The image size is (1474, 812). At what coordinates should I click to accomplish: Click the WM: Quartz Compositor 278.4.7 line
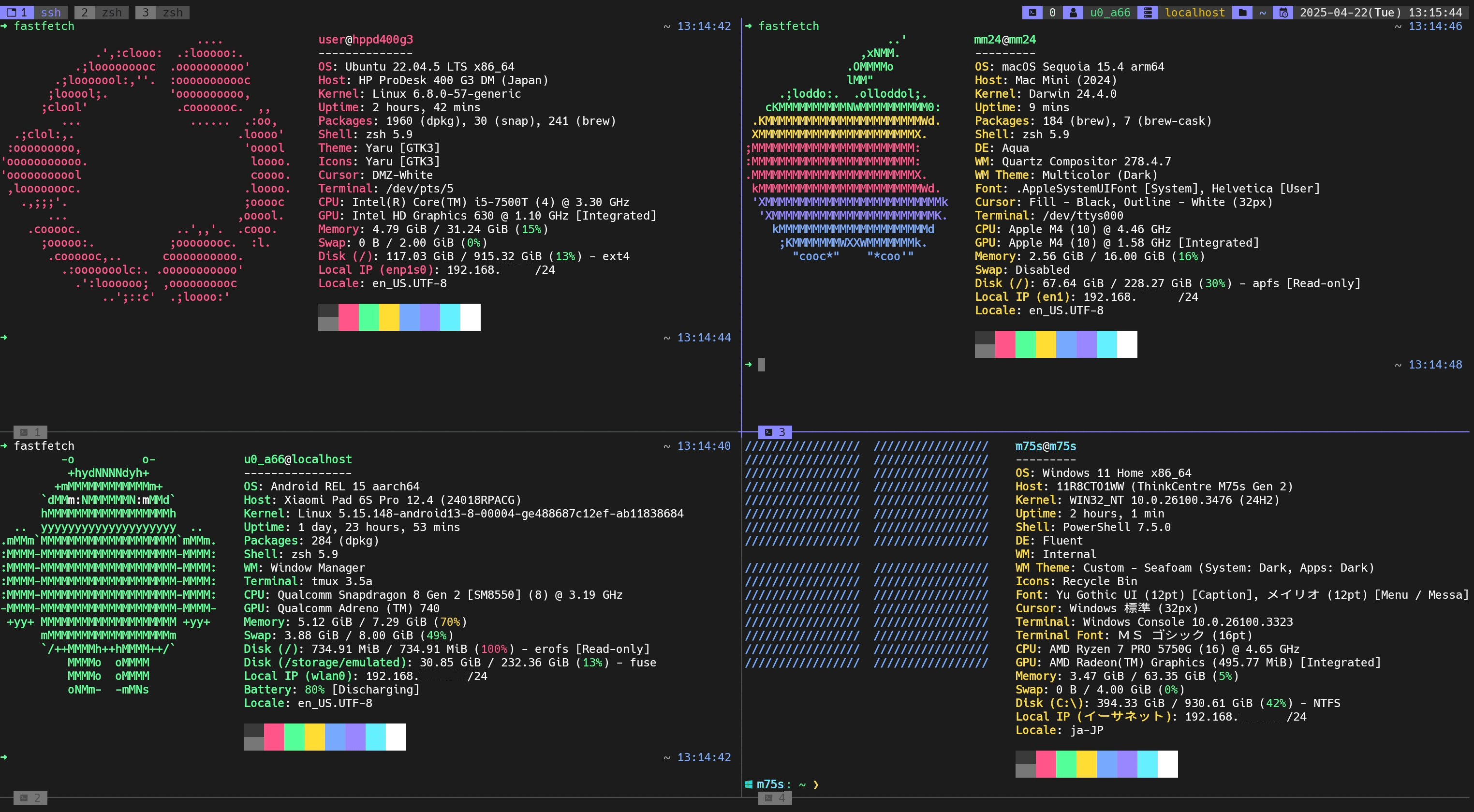[1073, 162]
